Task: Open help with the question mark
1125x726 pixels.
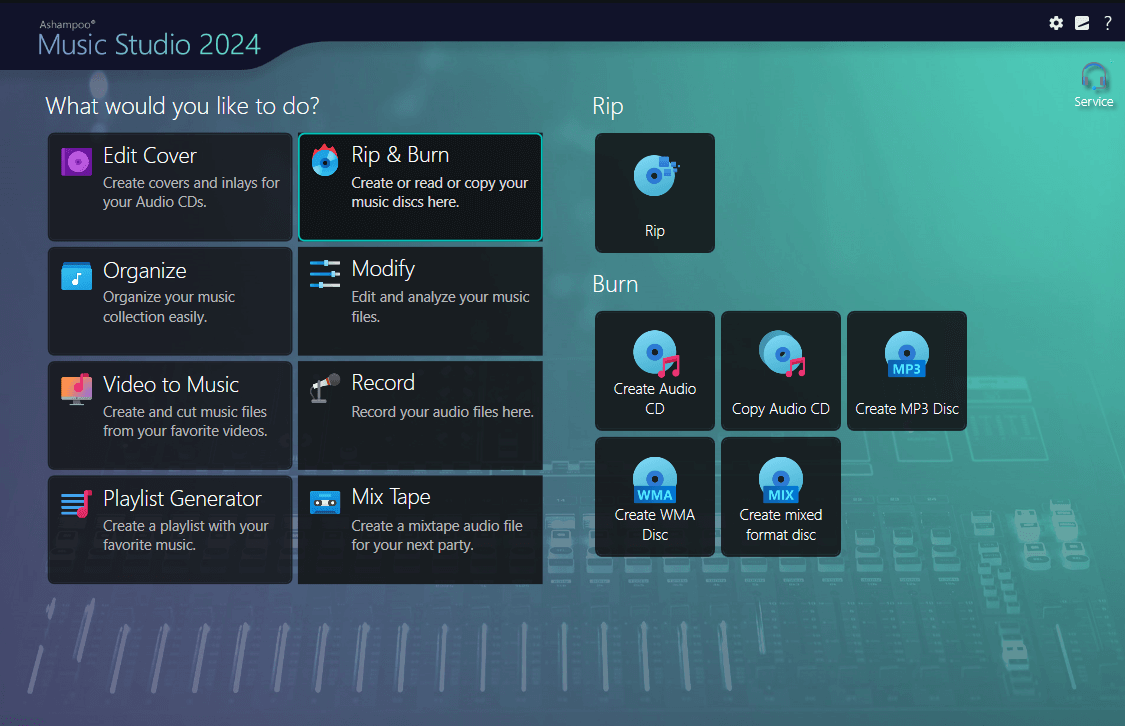Action: (x=1108, y=23)
